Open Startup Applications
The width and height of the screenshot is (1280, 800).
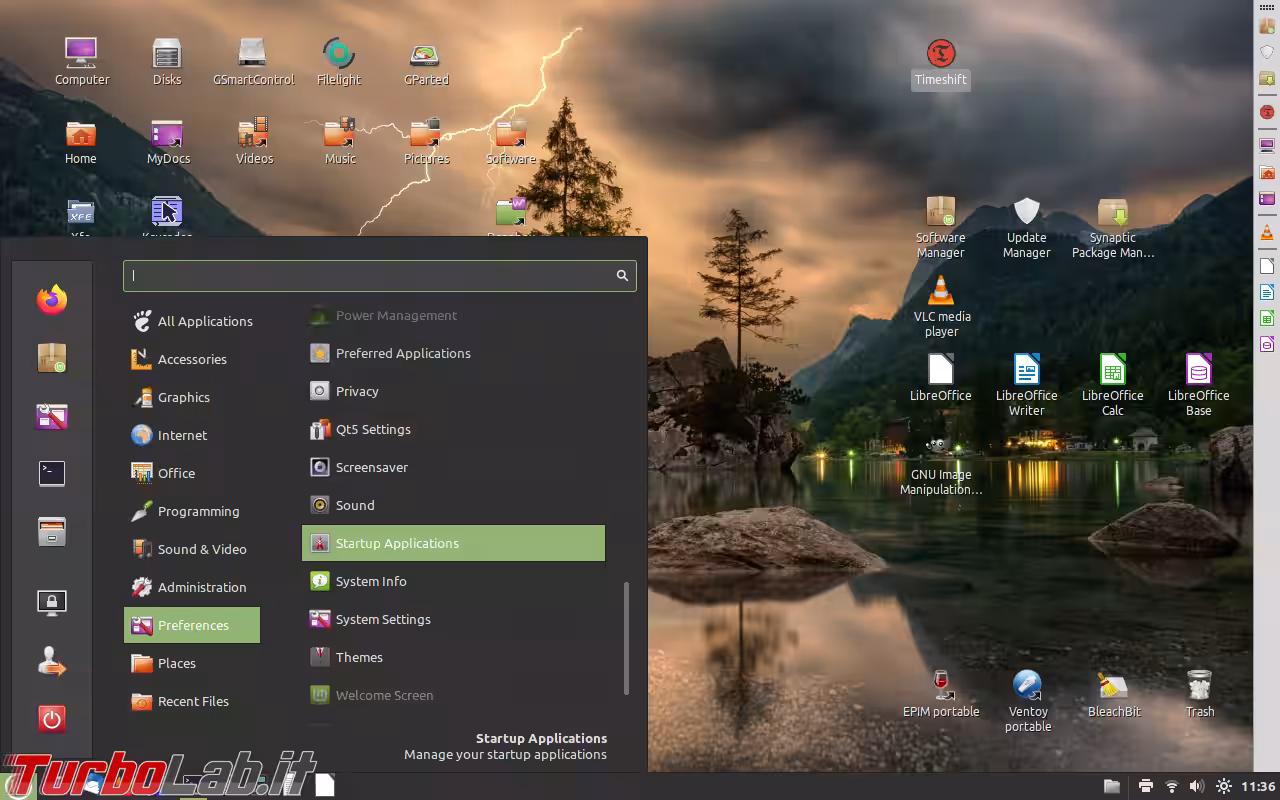tap(397, 543)
